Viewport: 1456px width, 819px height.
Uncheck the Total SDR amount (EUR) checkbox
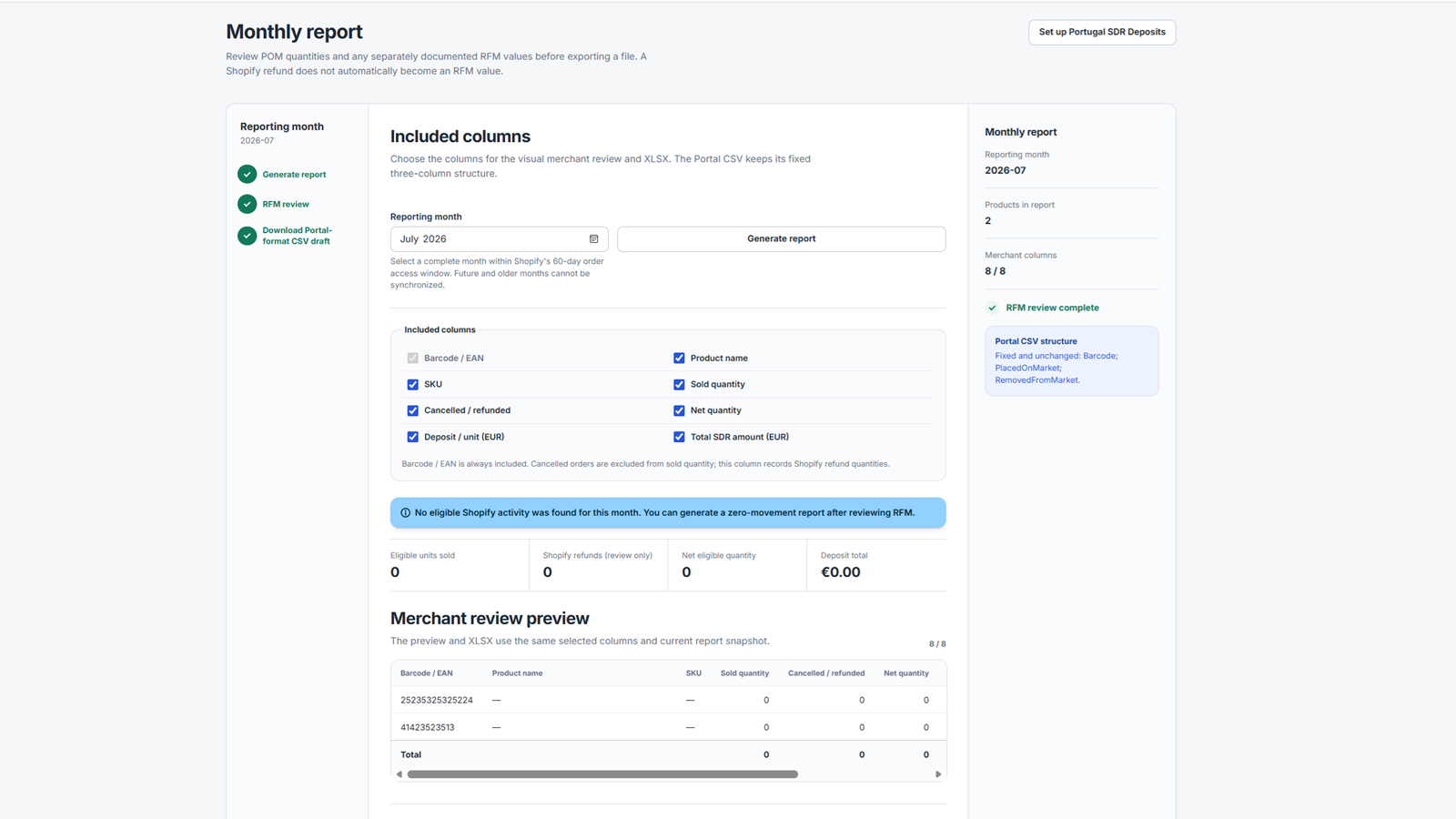[679, 437]
